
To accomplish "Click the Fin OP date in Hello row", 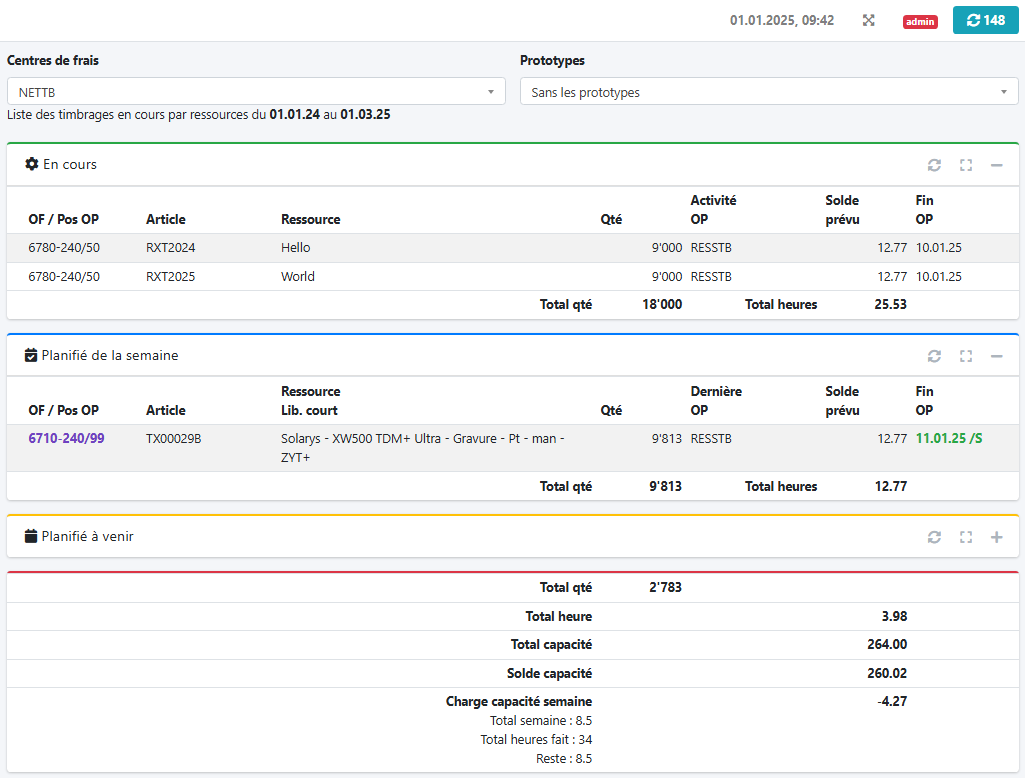I will pyautogui.click(x=939, y=248).
